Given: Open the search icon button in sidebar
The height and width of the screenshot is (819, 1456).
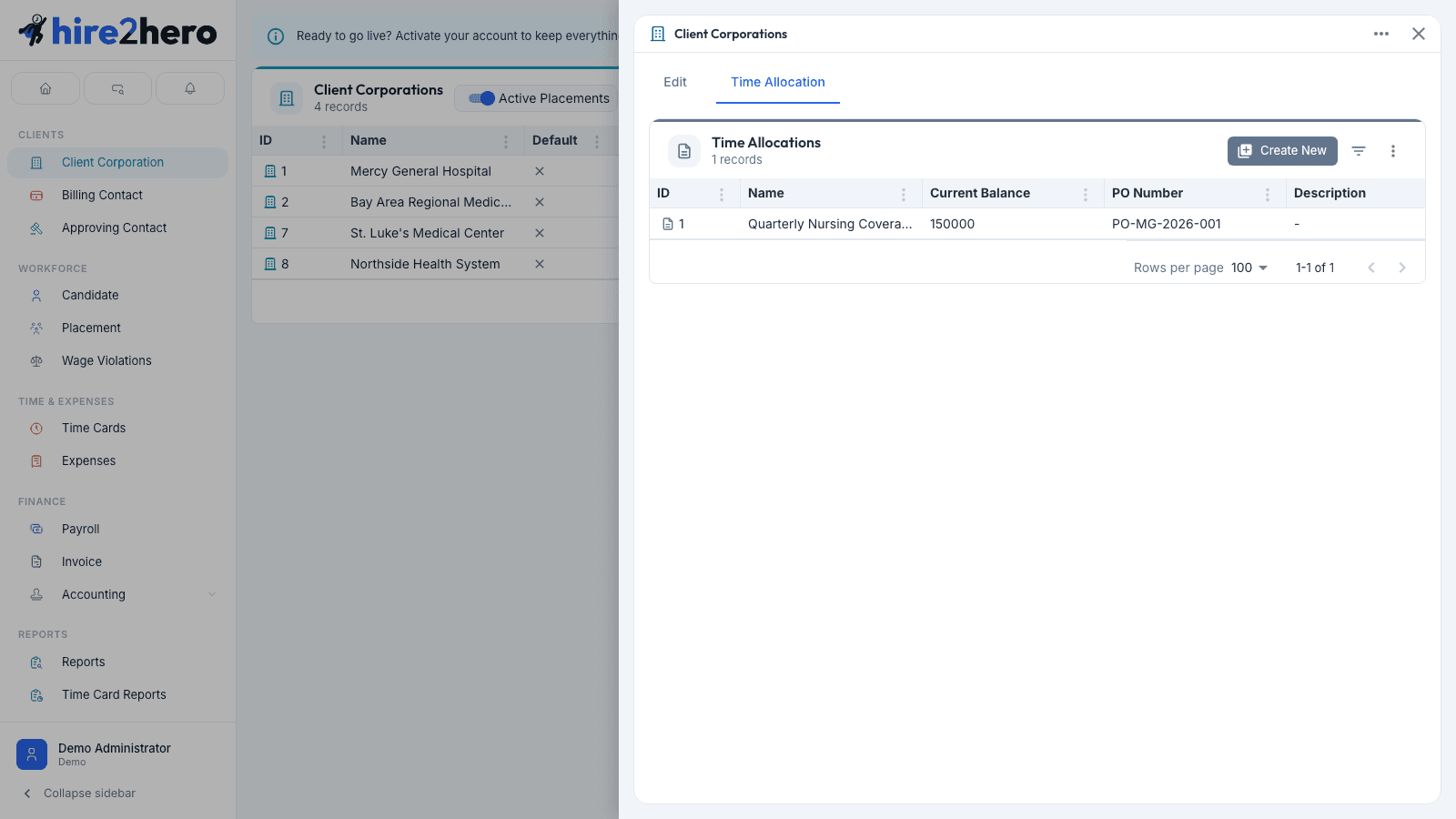Looking at the screenshot, I should (117, 88).
